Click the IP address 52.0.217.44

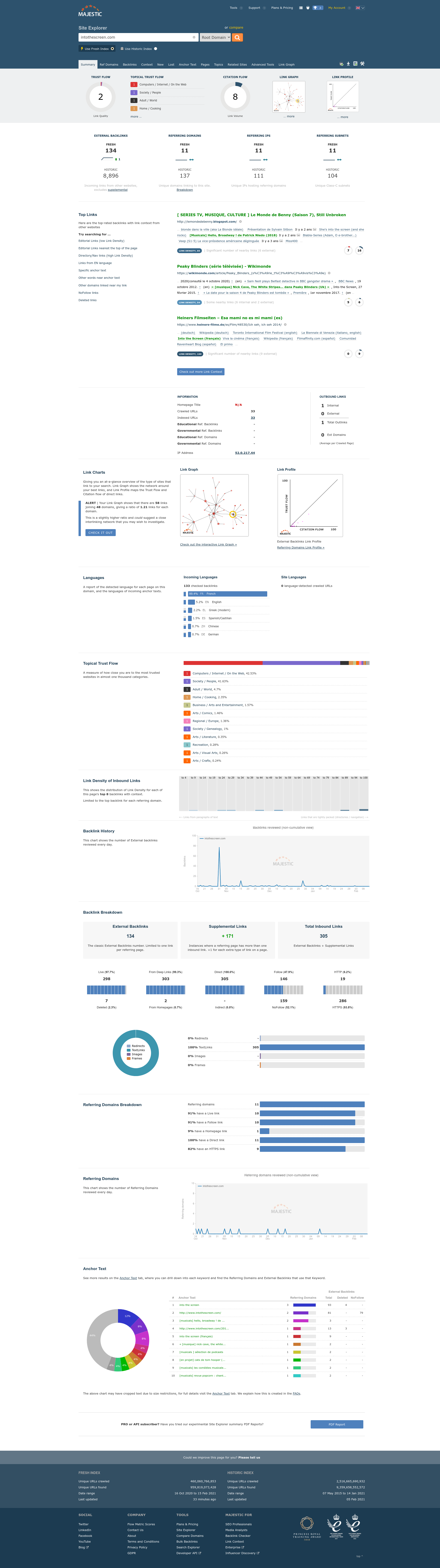pyautogui.click(x=245, y=453)
